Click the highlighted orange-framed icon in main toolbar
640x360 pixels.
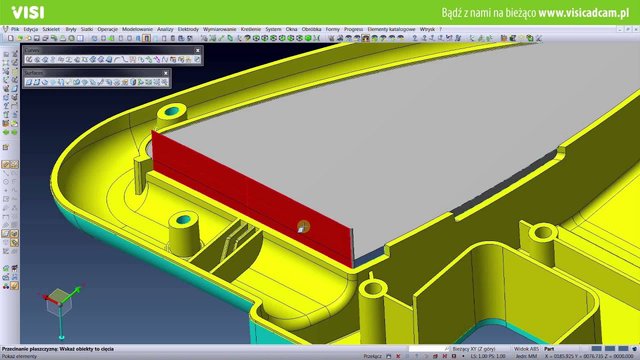[x=147, y=38]
